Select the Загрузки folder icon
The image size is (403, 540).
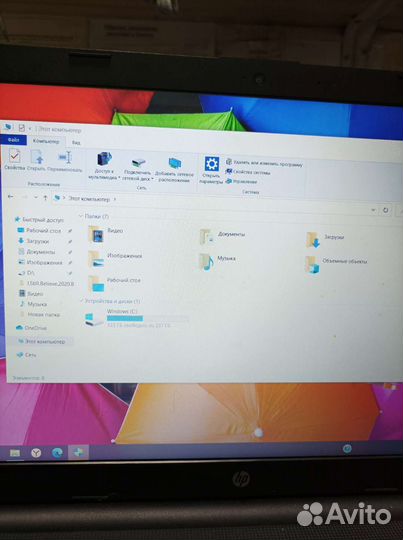[x=313, y=239]
